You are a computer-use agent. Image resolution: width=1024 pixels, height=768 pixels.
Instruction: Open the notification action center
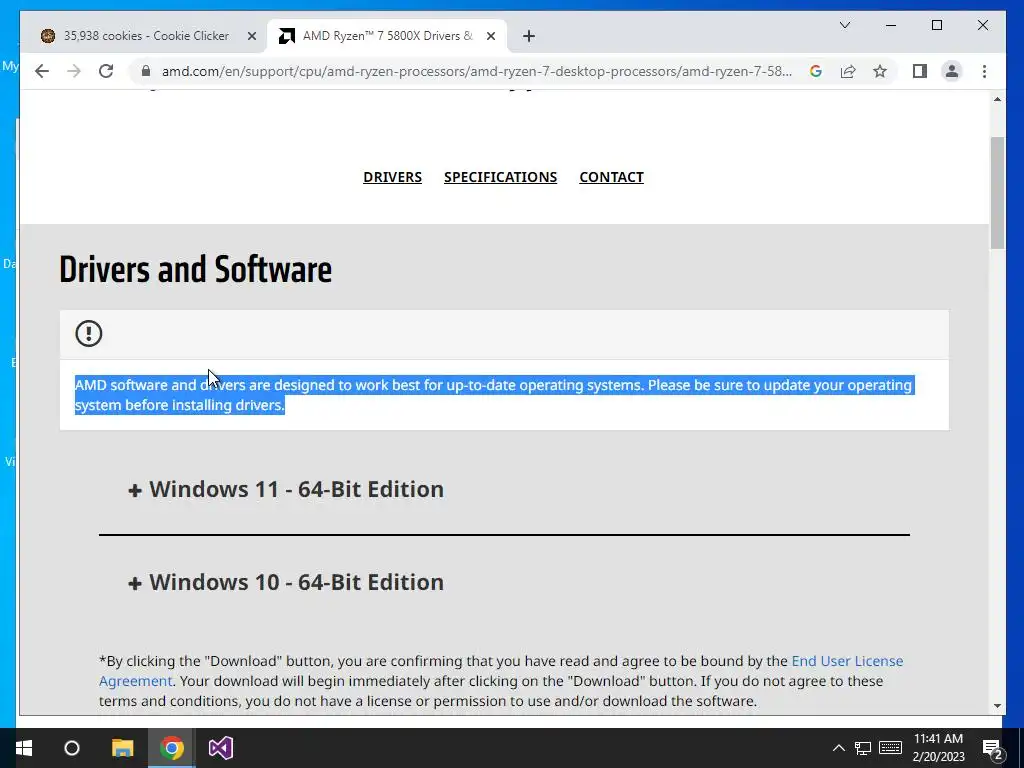(x=992, y=748)
